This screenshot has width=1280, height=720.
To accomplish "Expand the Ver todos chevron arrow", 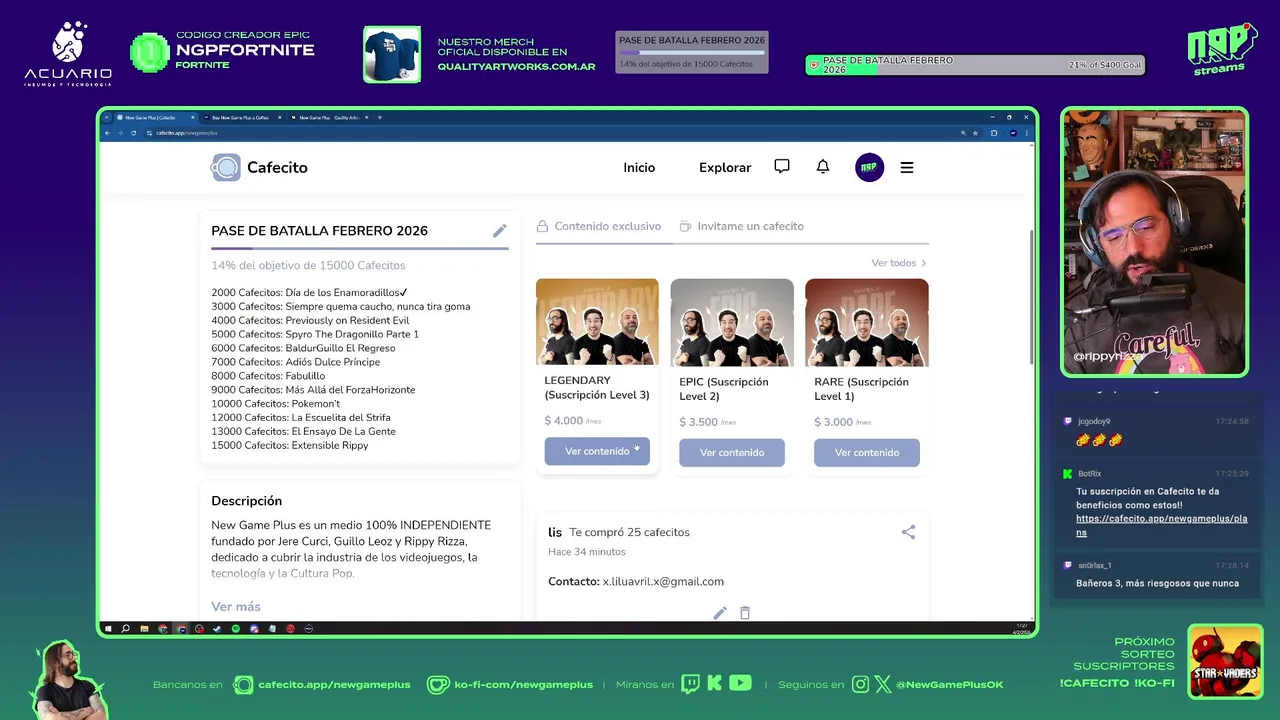I will point(923,263).
